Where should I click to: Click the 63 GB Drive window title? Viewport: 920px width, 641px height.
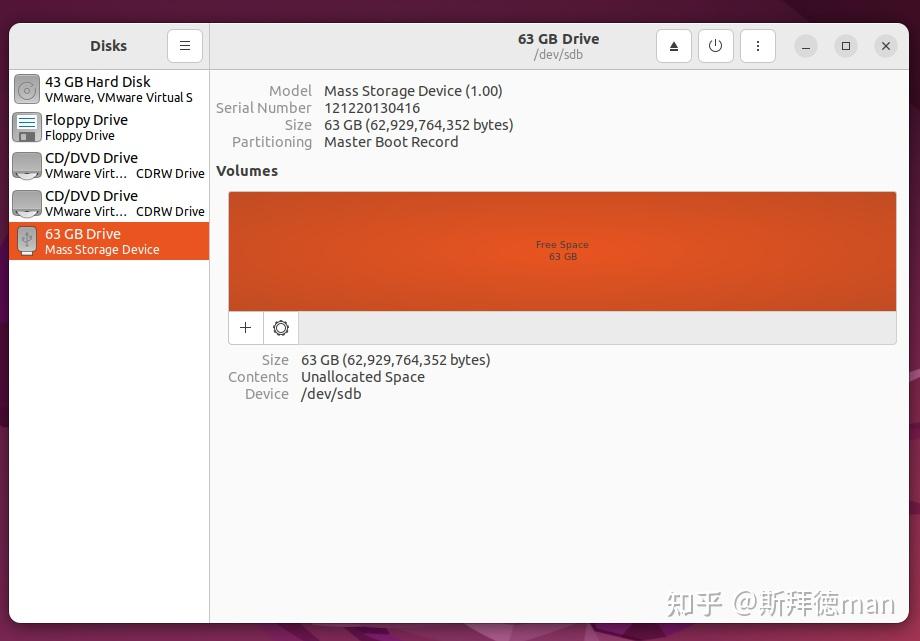[x=559, y=39]
